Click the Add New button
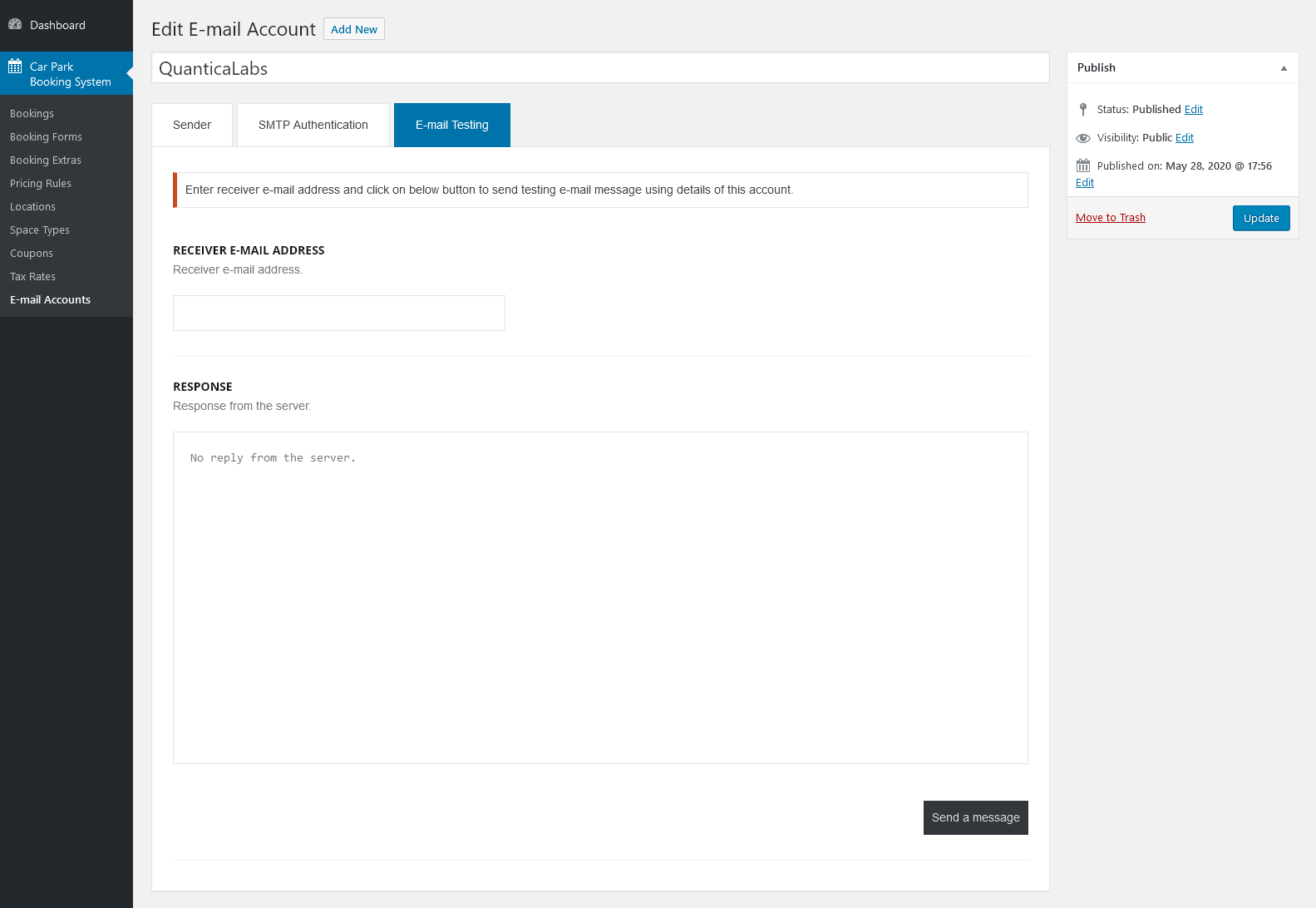This screenshot has width=1316, height=908. (354, 30)
